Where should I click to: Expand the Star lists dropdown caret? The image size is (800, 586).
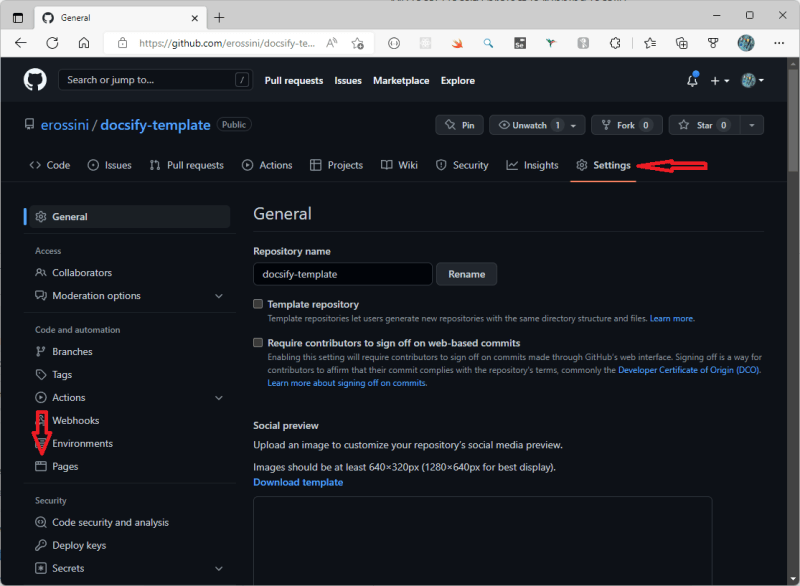point(752,125)
